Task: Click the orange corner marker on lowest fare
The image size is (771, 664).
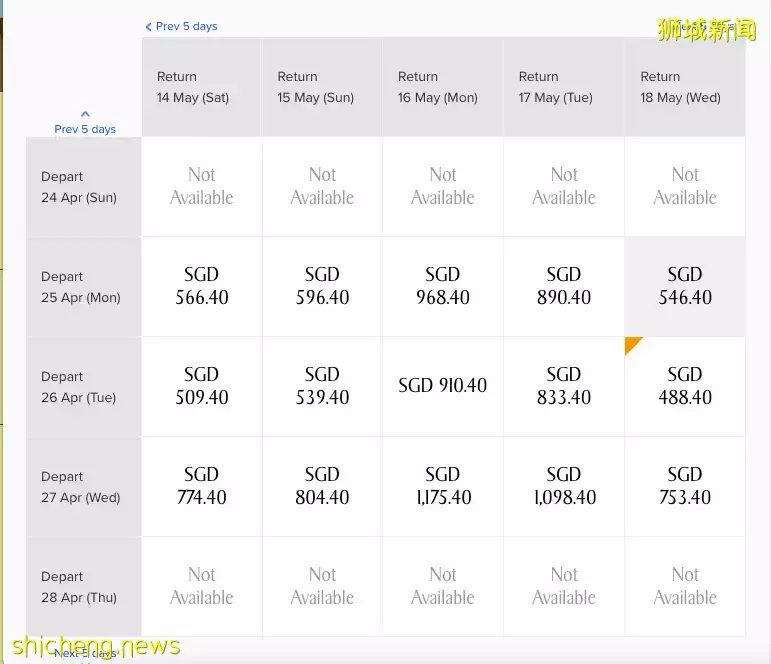Action: [x=631, y=344]
